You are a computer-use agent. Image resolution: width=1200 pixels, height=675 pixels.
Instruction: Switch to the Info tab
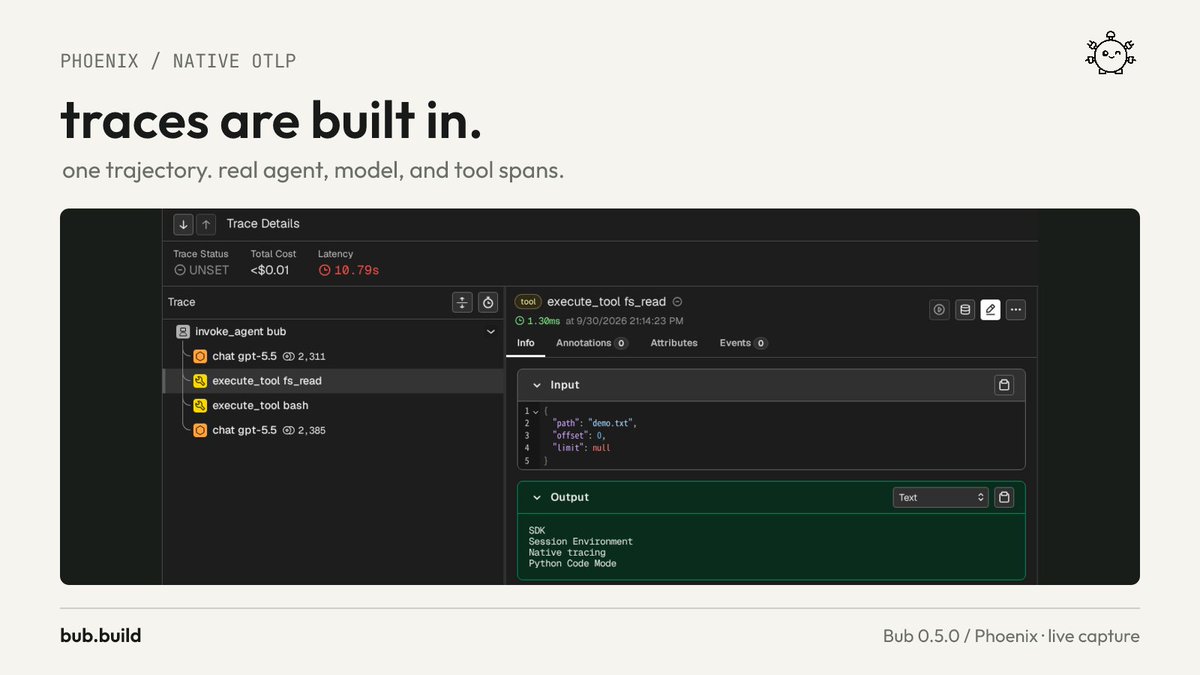click(x=526, y=343)
